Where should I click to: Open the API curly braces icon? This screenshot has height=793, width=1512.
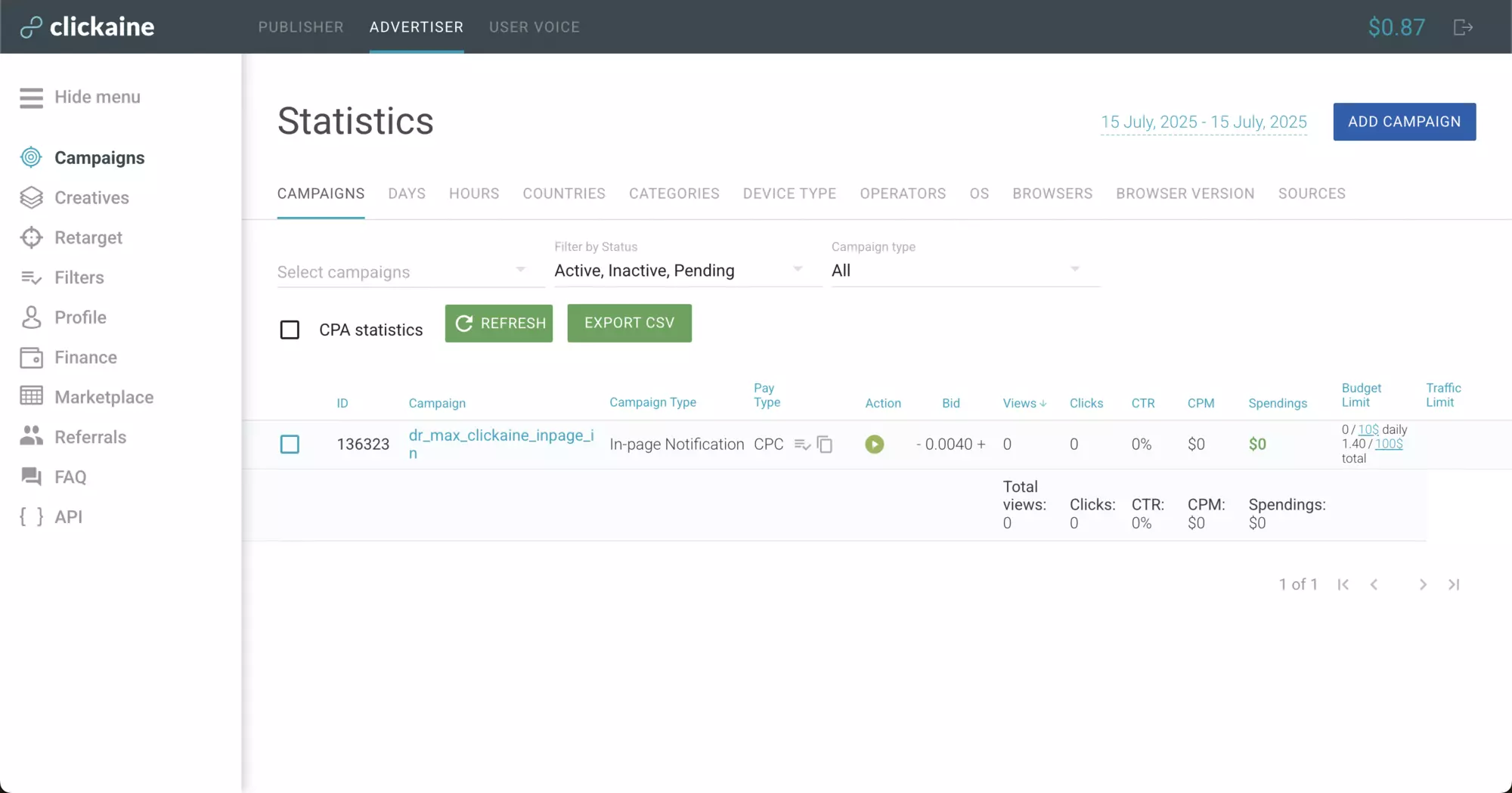tap(31, 517)
